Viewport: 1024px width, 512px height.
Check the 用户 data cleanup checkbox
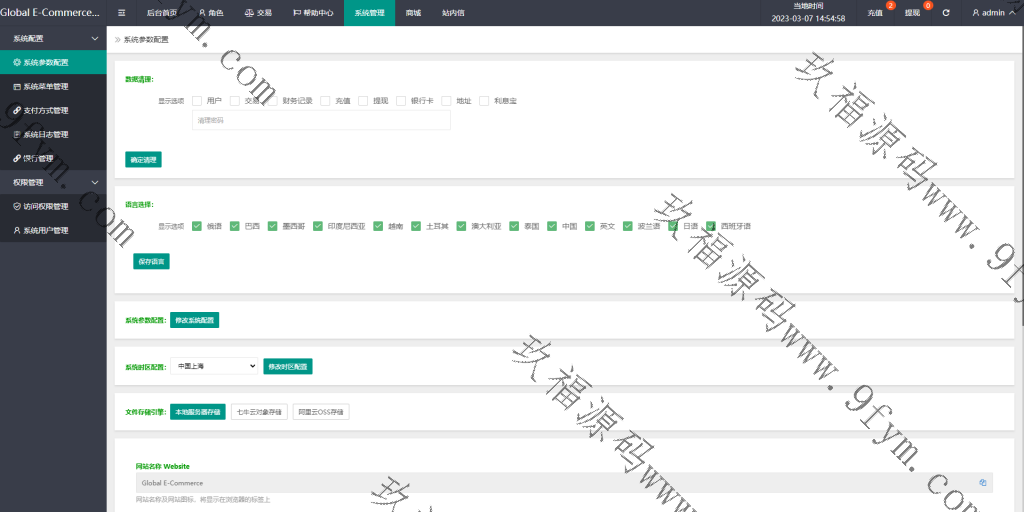[198, 101]
